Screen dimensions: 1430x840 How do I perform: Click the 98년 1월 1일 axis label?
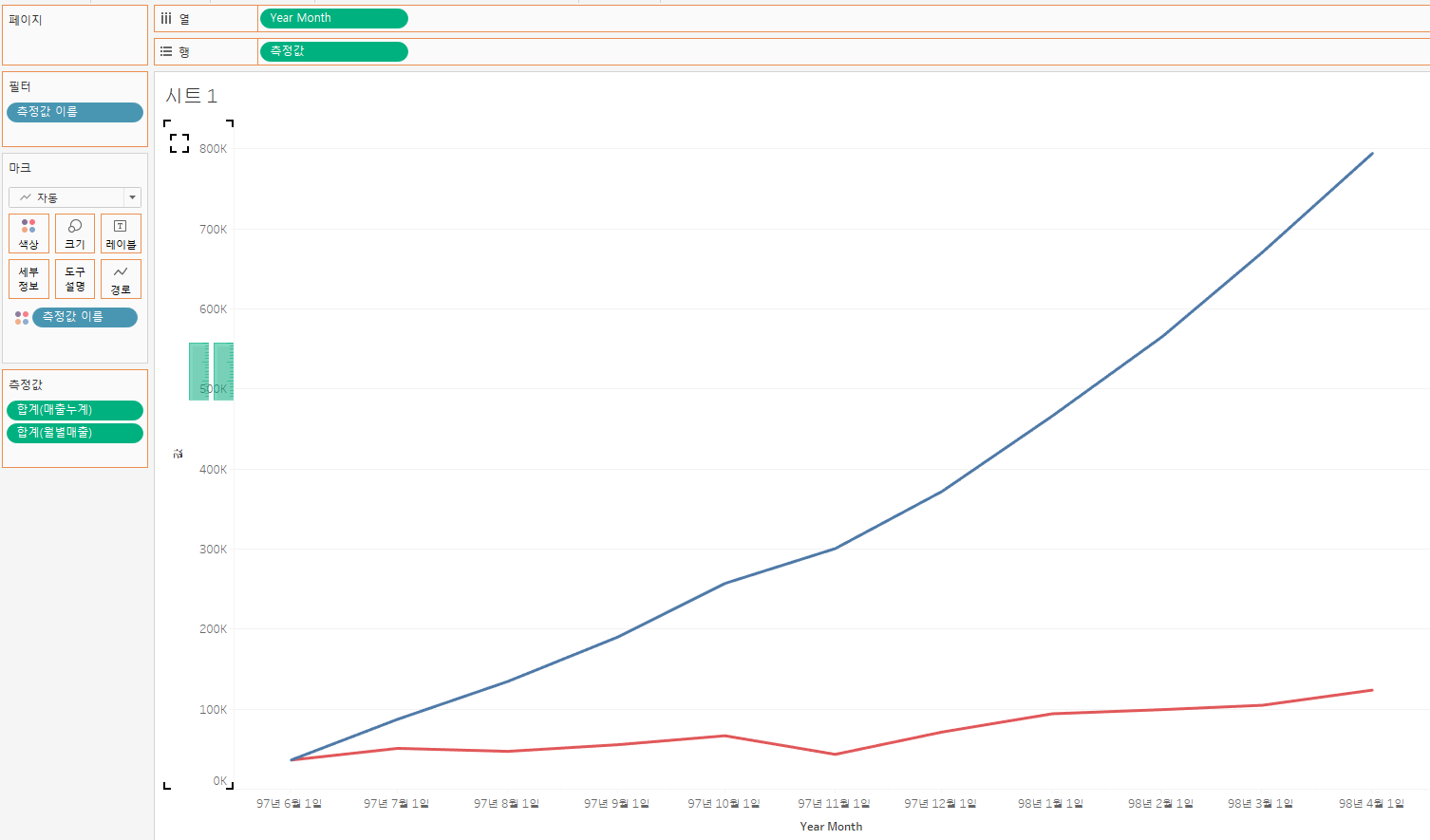[x=1050, y=804]
